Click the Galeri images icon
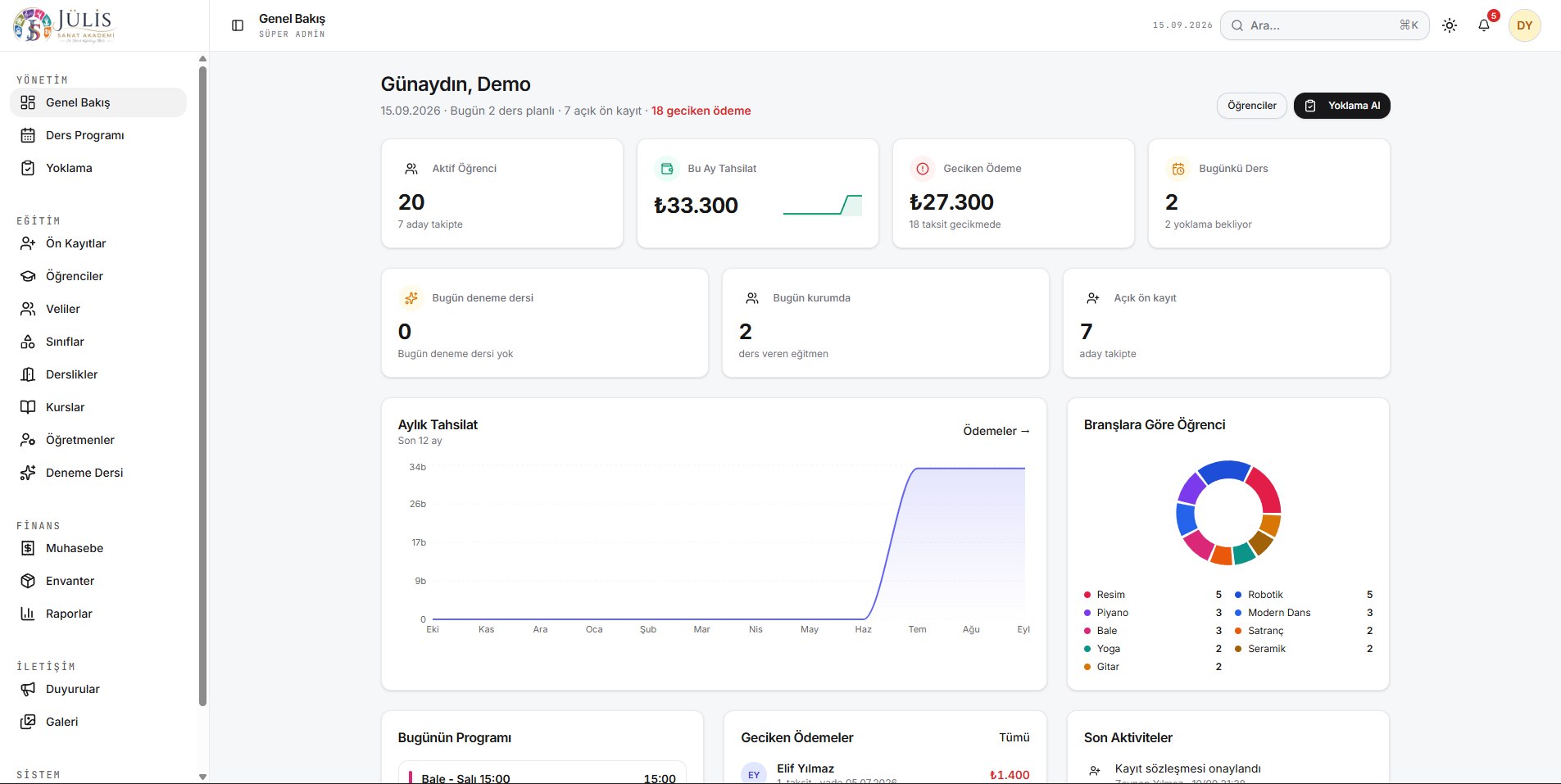Screen dimensions: 1561x784 (28, 722)
